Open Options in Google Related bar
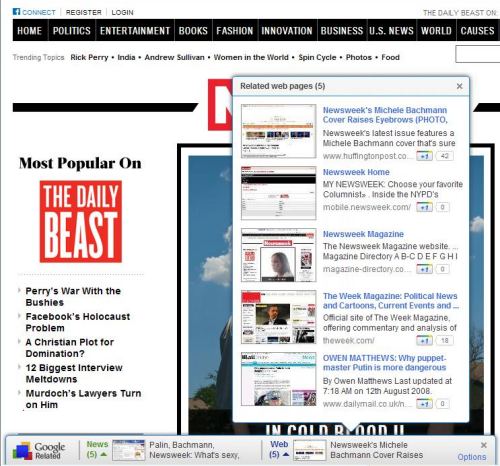This screenshot has width=500, height=466. (471, 457)
